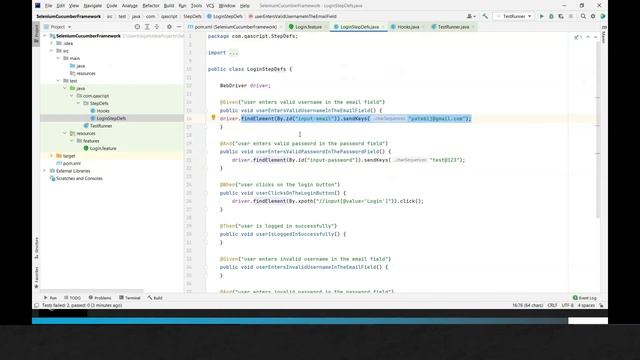Collapse the src folder
The image size is (640, 360).
point(51,51)
